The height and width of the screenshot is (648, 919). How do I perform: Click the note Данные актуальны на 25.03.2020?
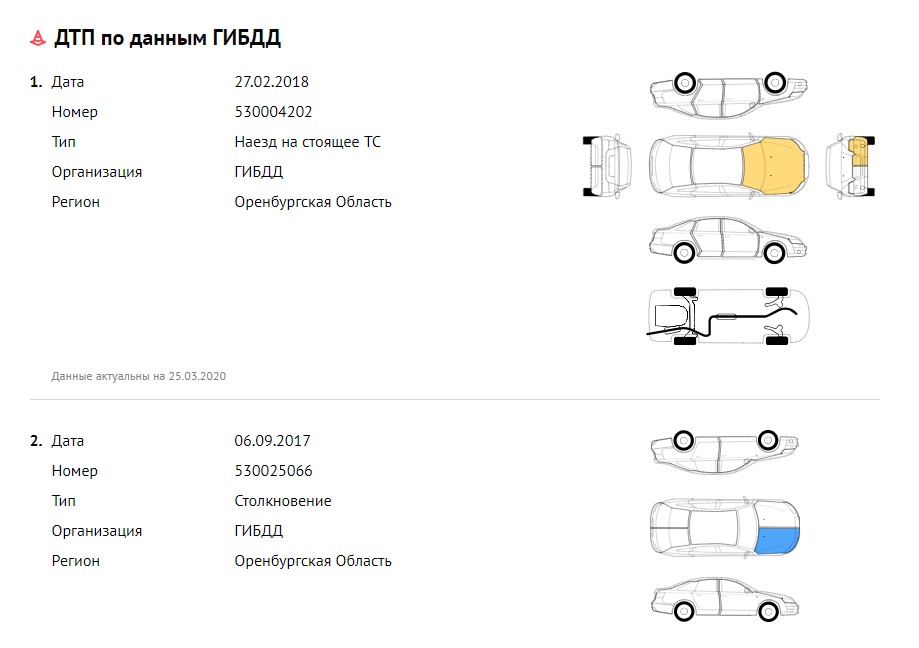coord(138,377)
